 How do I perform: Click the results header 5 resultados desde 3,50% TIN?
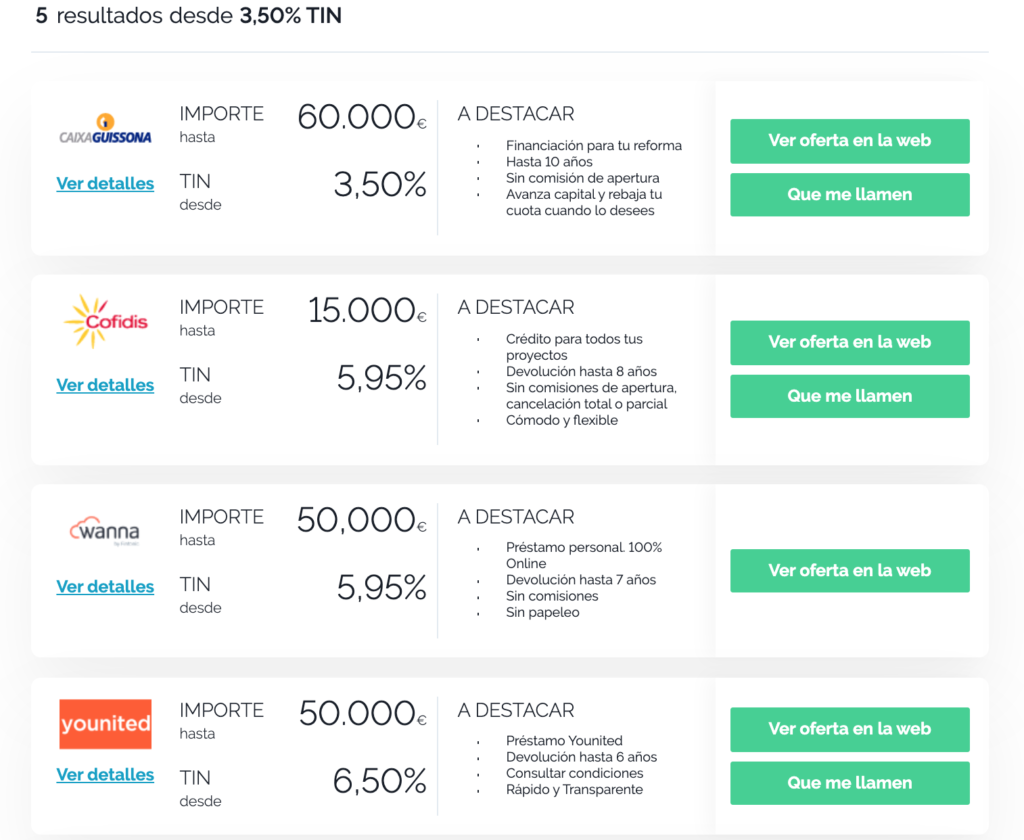(189, 15)
